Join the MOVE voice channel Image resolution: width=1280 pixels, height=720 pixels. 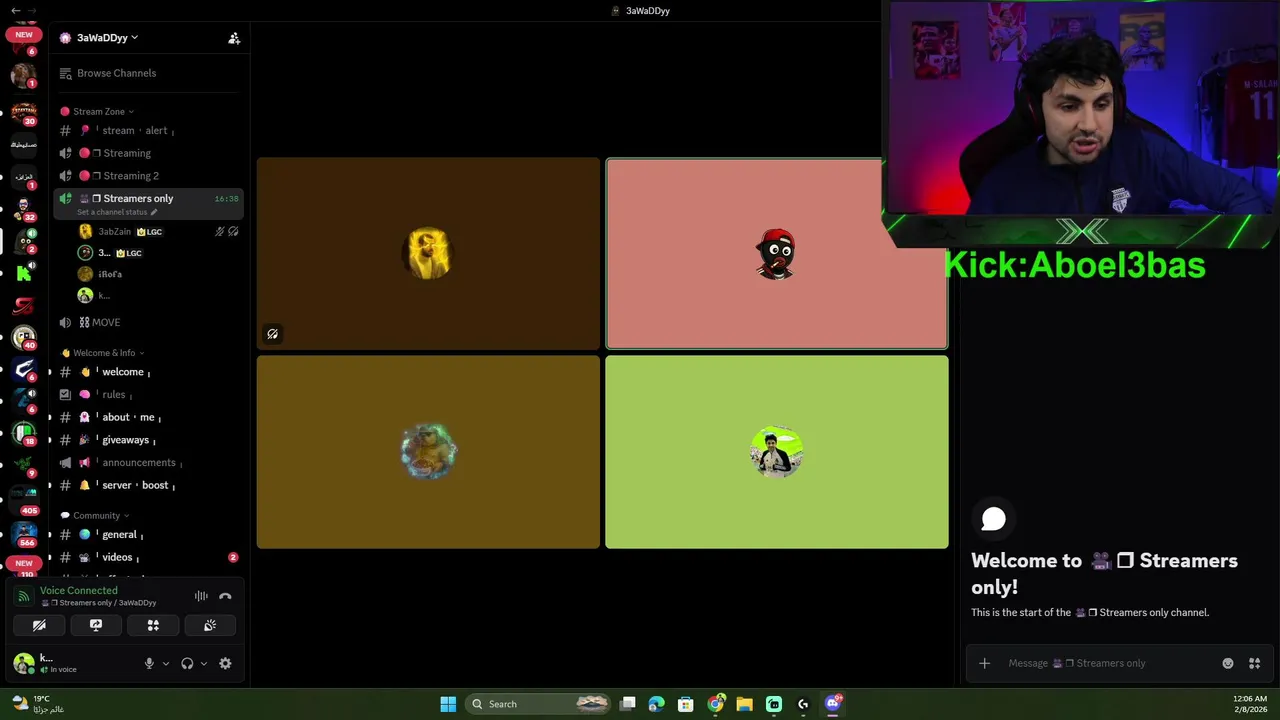[150, 322]
